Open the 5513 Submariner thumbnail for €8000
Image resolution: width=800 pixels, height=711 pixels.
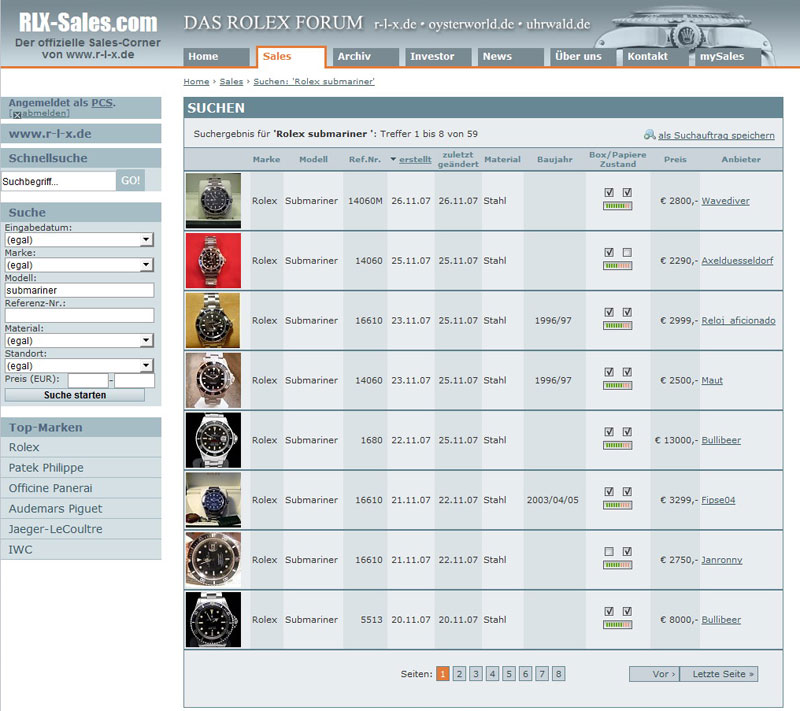tap(213, 620)
